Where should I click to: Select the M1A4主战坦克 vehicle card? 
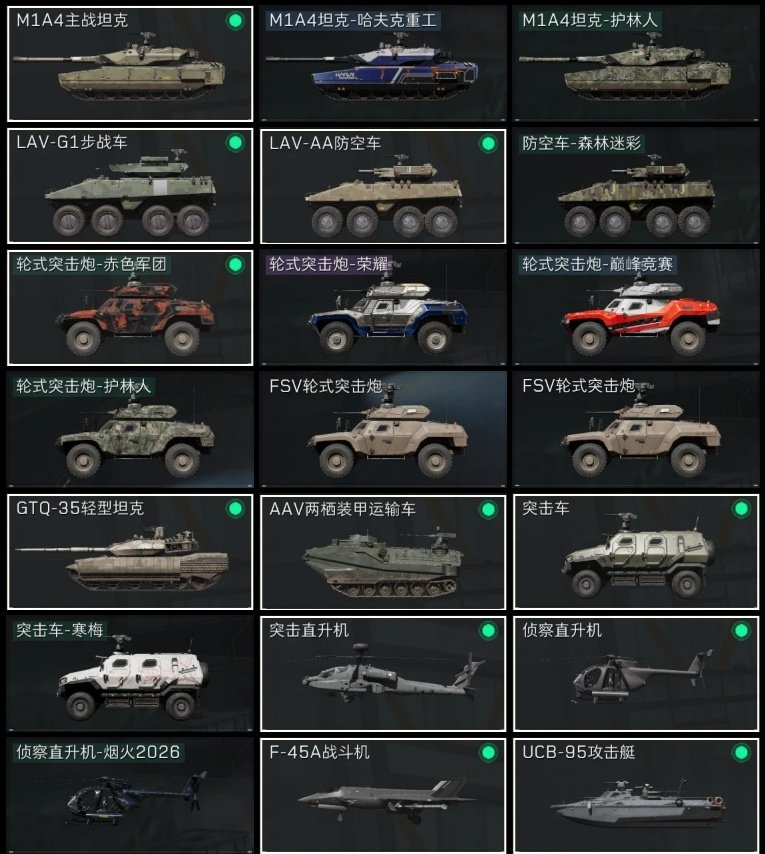point(130,64)
